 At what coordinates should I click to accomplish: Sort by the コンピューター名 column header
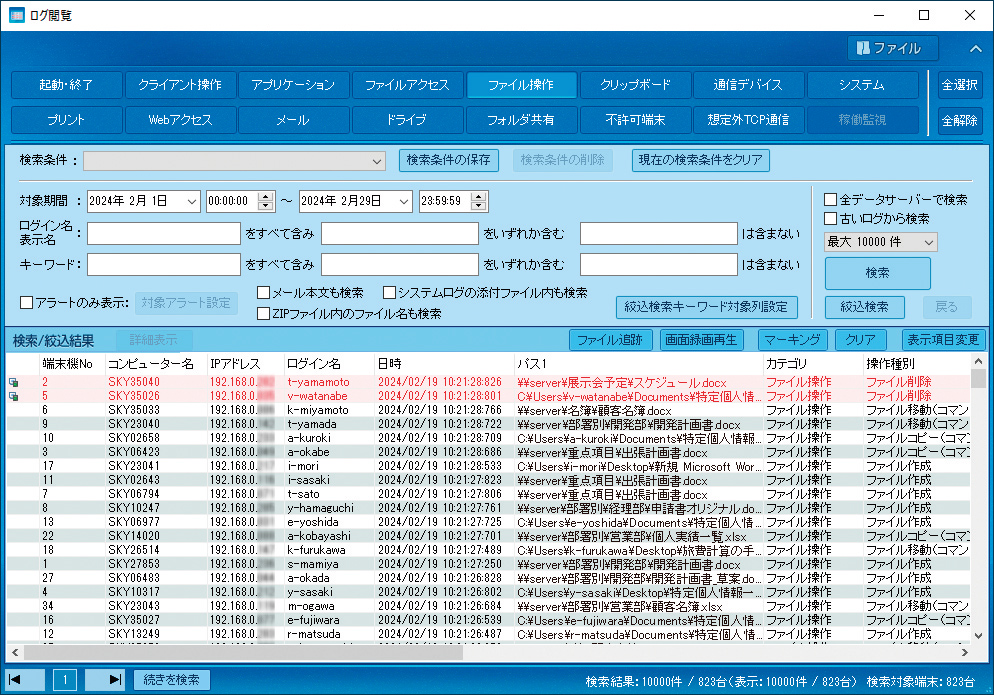click(155, 364)
